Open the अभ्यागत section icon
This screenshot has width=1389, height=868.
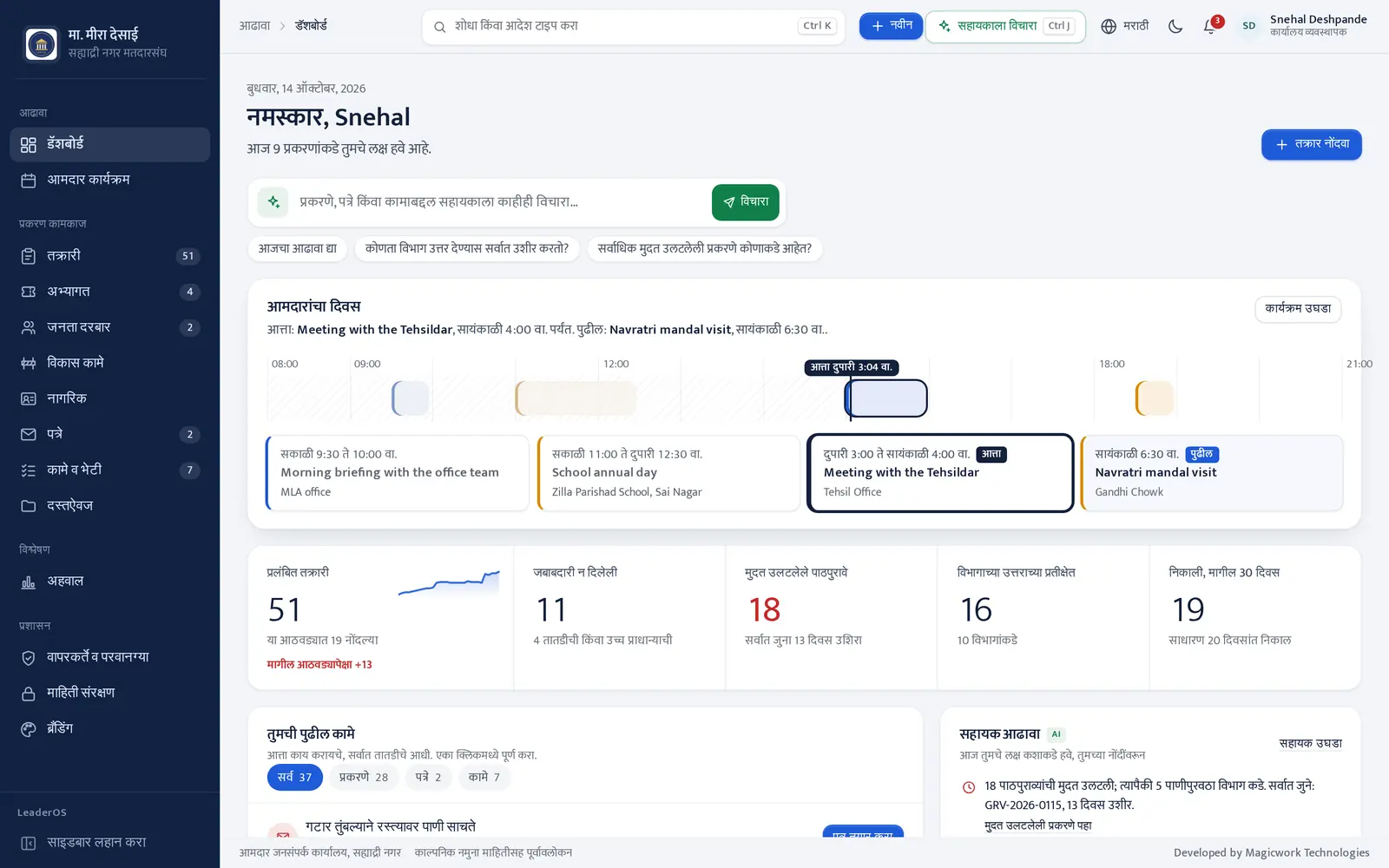[x=29, y=292]
